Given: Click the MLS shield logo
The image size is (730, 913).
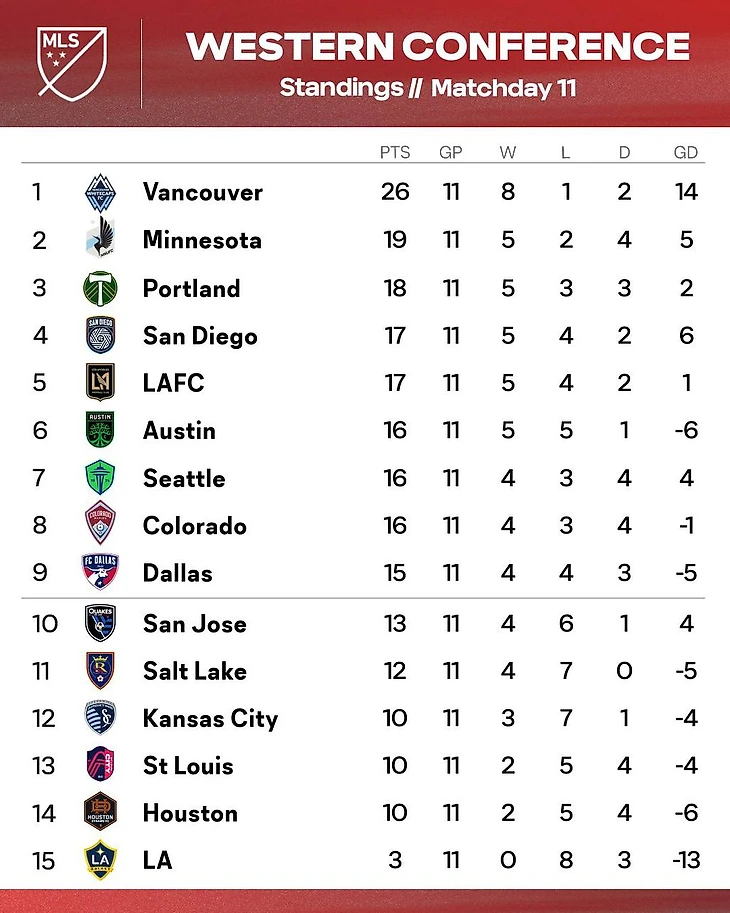Looking at the screenshot, I should 72,61.
